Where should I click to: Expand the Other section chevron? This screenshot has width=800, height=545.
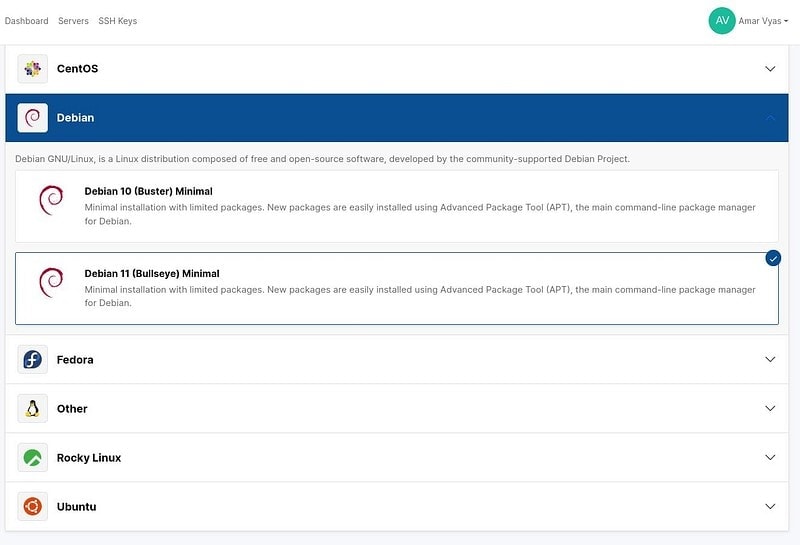coord(770,408)
